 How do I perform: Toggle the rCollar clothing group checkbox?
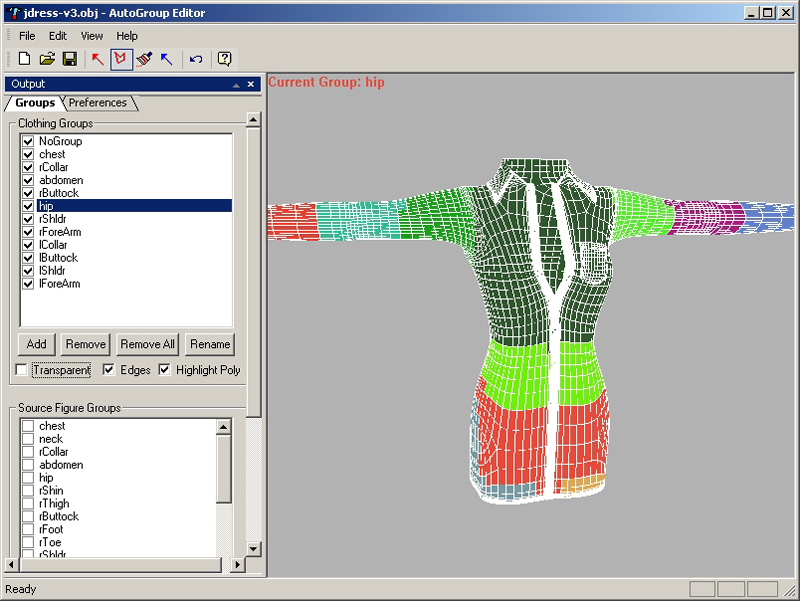pos(28,167)
